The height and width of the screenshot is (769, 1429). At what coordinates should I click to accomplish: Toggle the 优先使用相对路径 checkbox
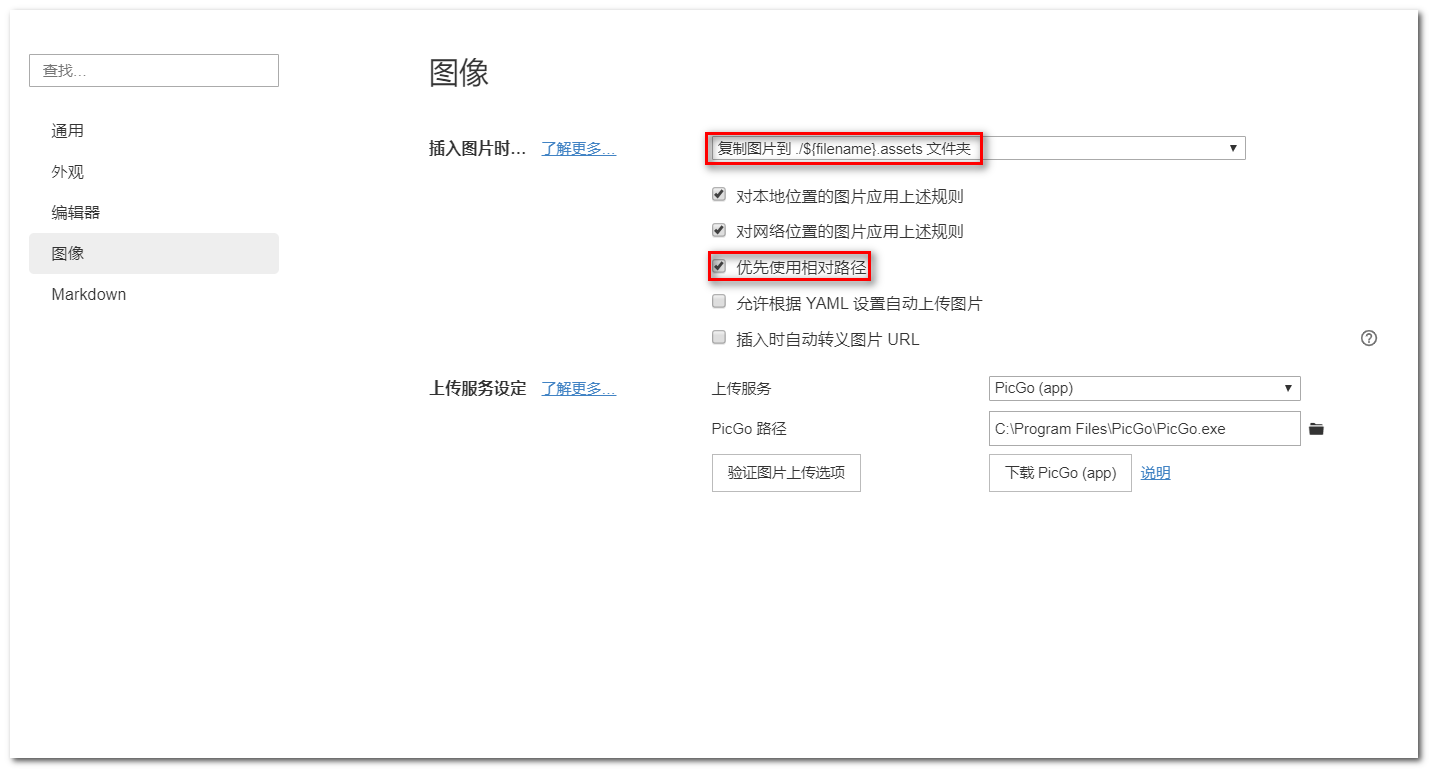tap(718, 266)
